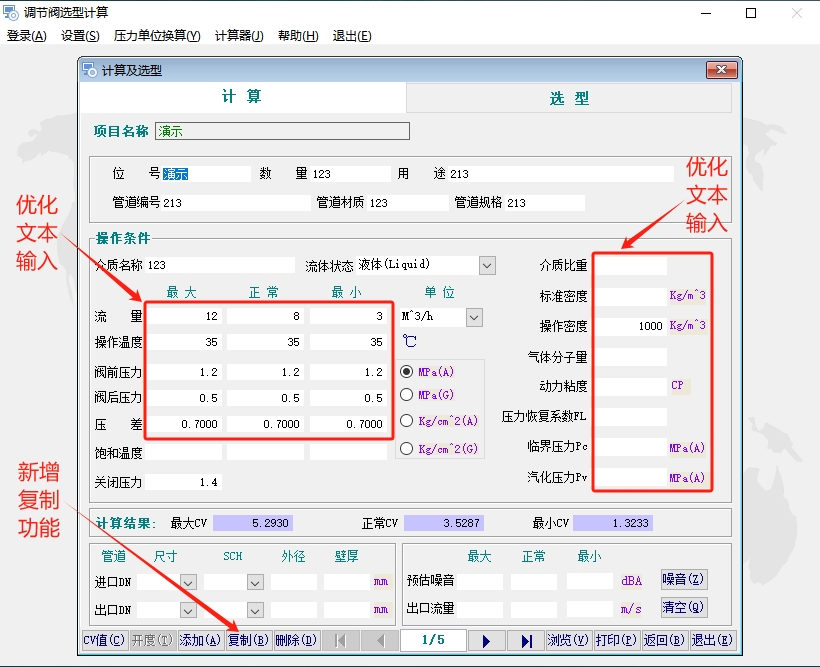820x667 pixels.
Task: Select MPa(G) pressure unit
Action: (x=406, y=394)
